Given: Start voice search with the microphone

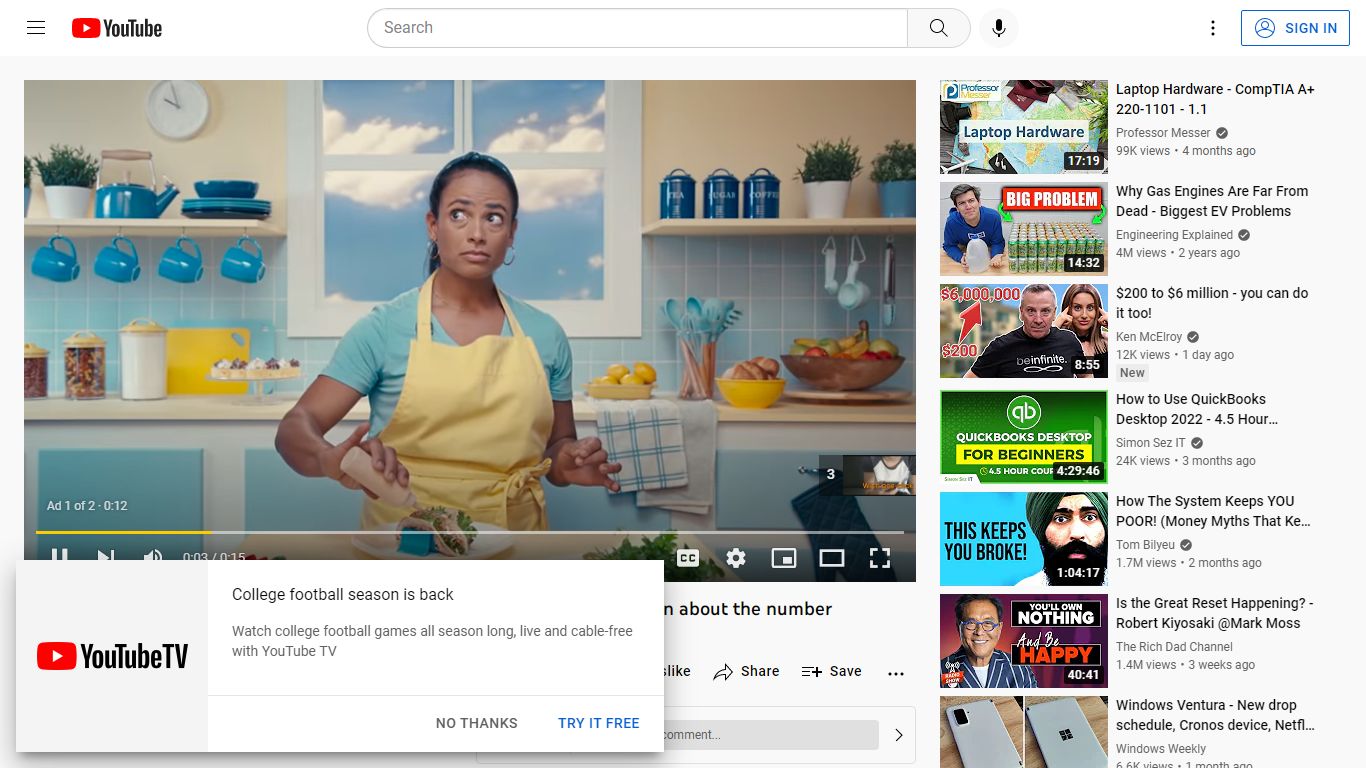Looking at the screenshot, I should point(998,28).
